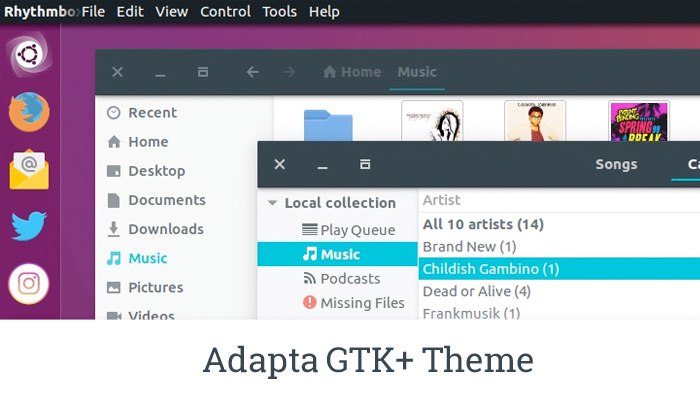Screen dimensions: 700x400
Task: Select the album cover with man portrait
Action: tap(535, 121)
